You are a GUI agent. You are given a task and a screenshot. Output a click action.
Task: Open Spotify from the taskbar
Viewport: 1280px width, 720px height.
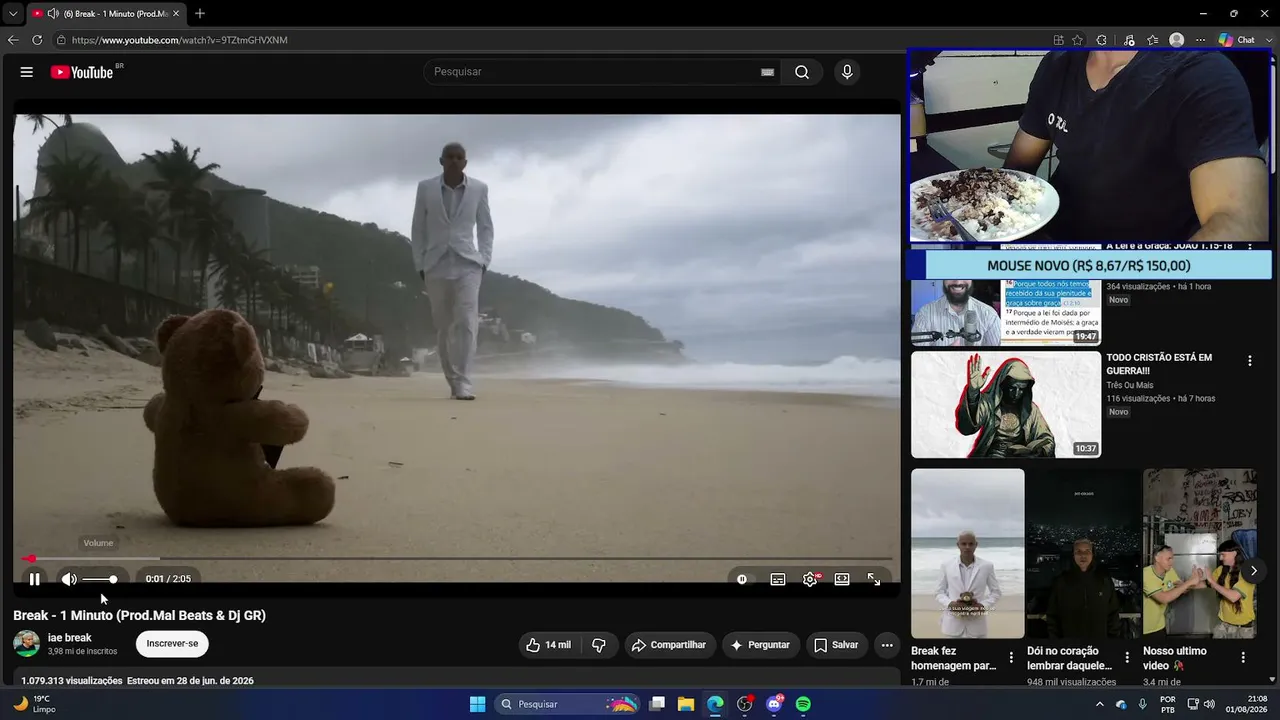pyautogui.click(x=803, y=704)
